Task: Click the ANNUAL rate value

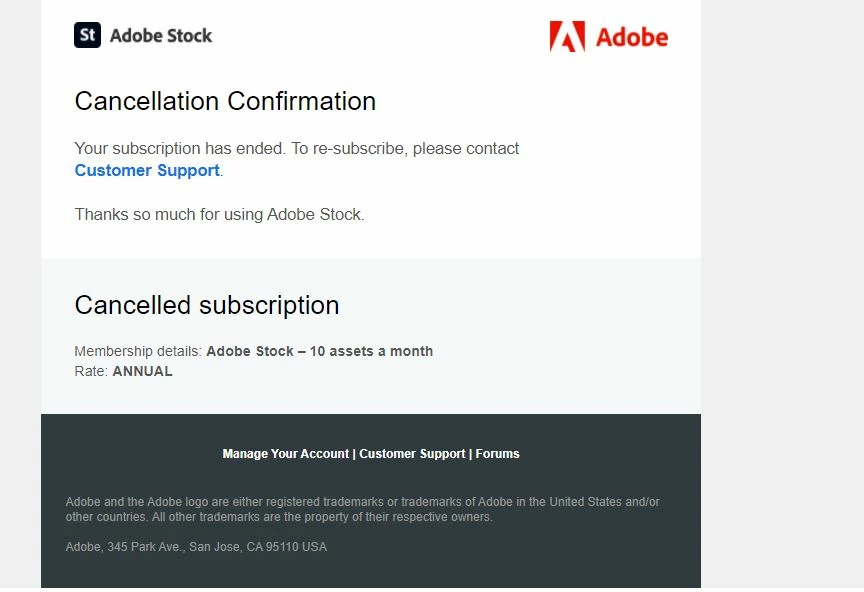Action: (x=142, y=371)
